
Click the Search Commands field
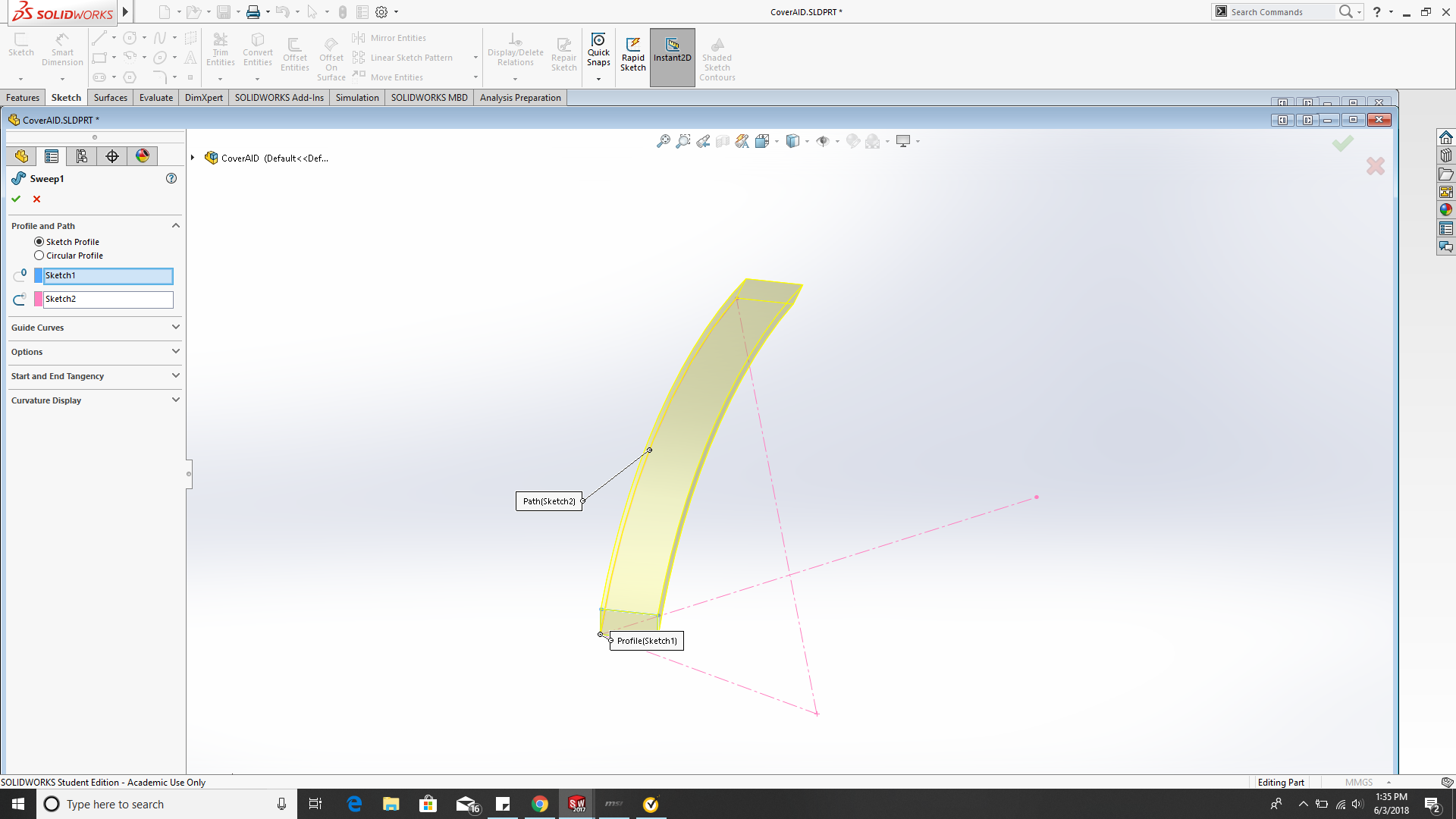pos(1282,12)
